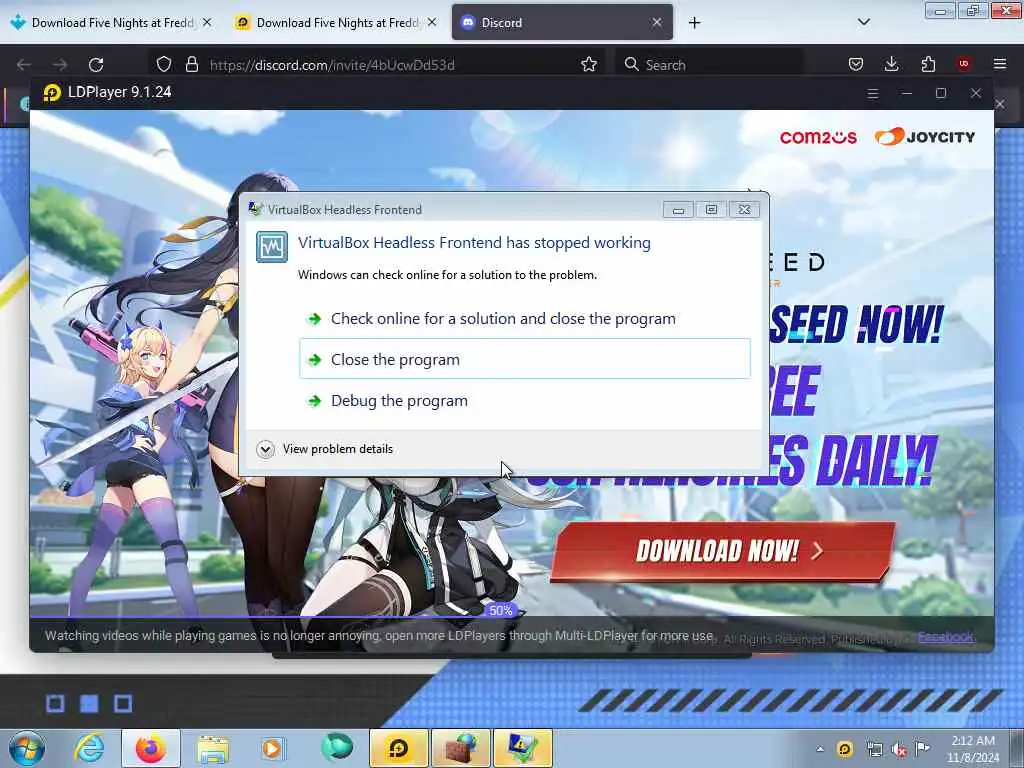Switch to LDPlayer in taskbar
The height and width of the screenshot is (768, 1024).
(398, 748)
